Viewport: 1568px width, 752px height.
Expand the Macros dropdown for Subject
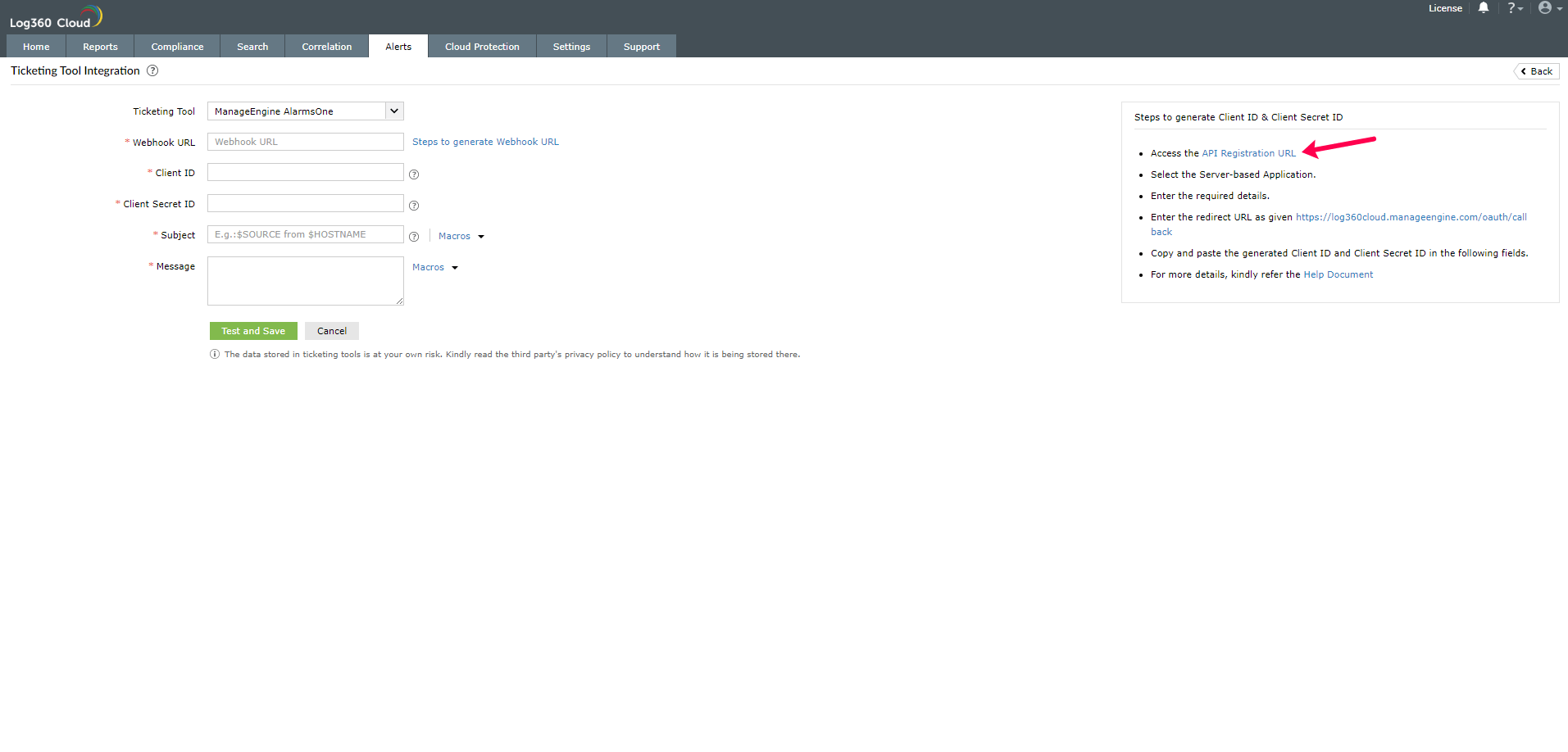pos(461,236)
